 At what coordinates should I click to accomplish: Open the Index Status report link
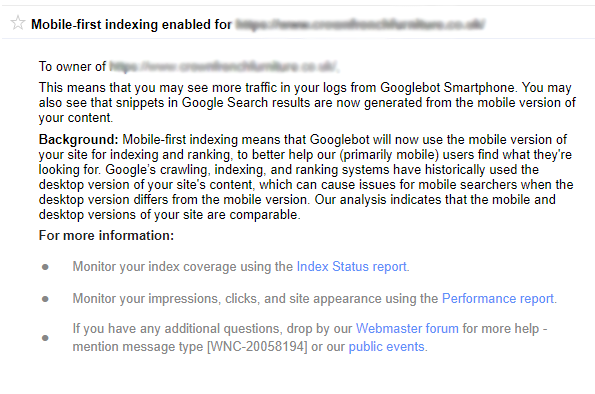[x=351, y=266]
